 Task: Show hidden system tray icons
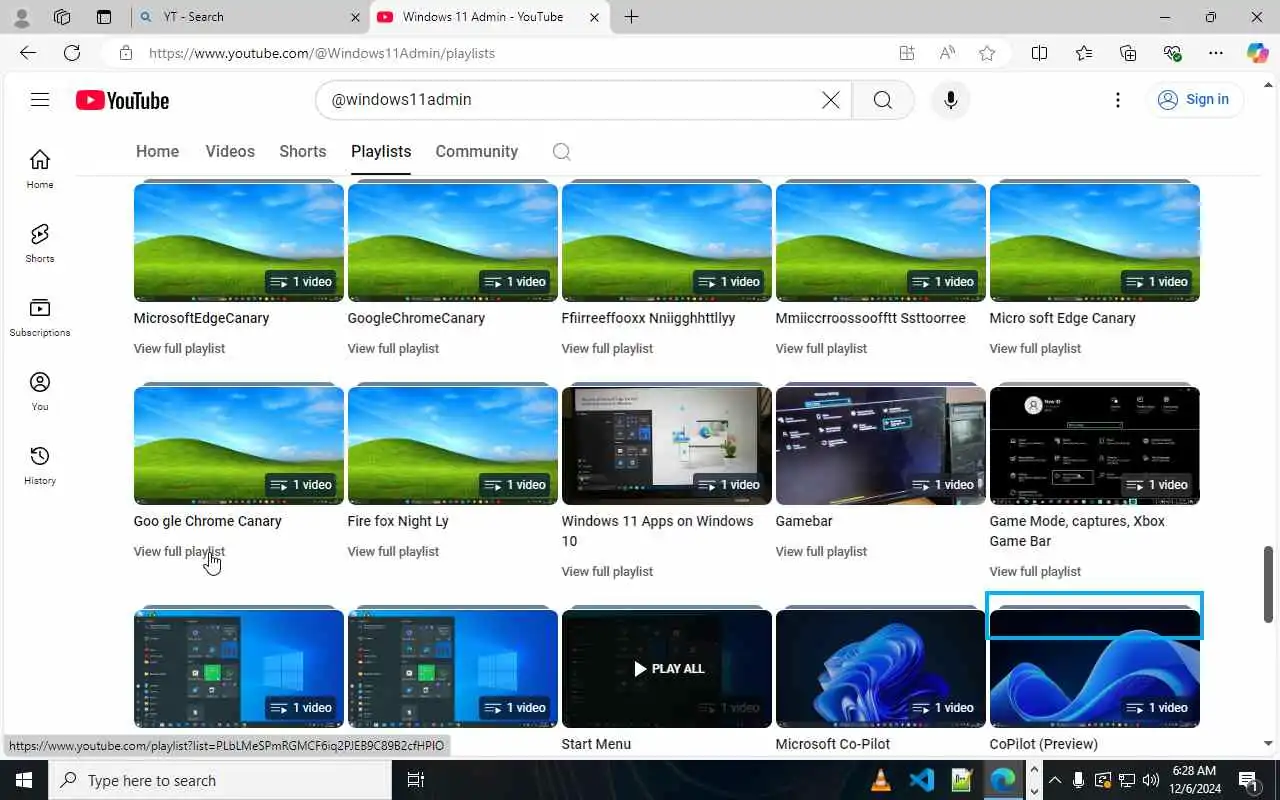[1054, 780]
